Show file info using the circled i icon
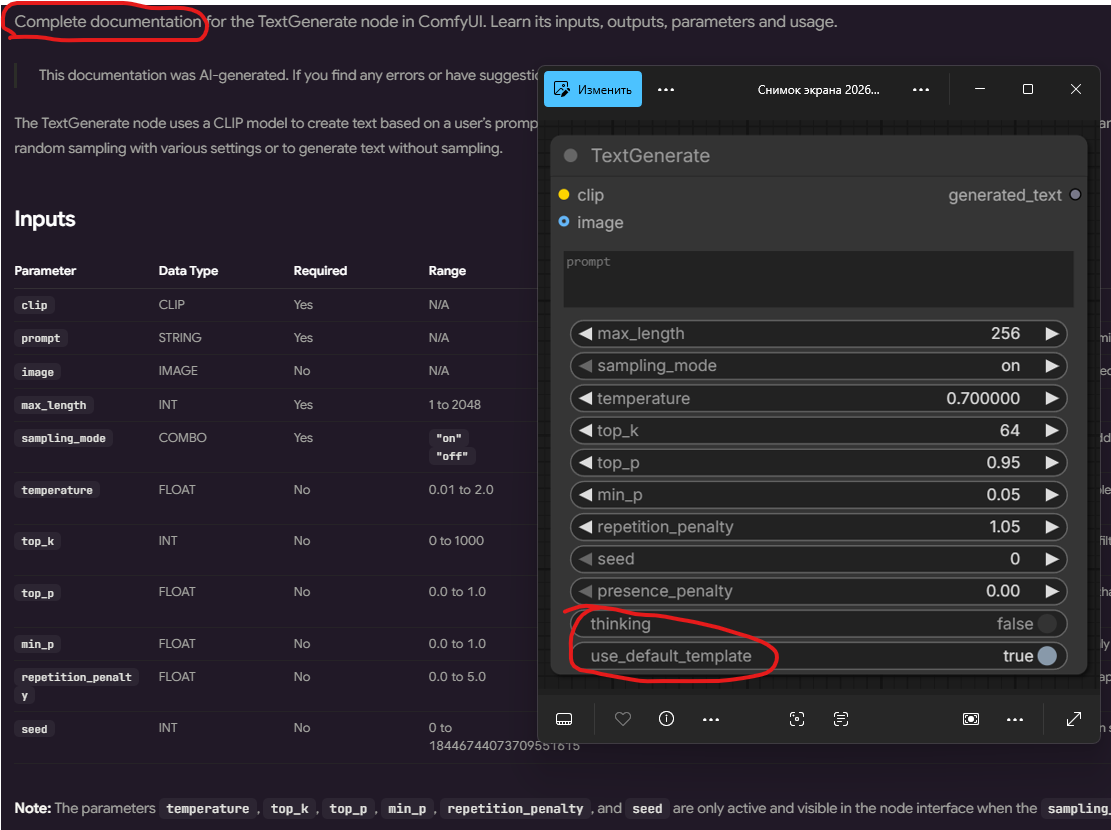The image size is (1111, 830). 666,719
